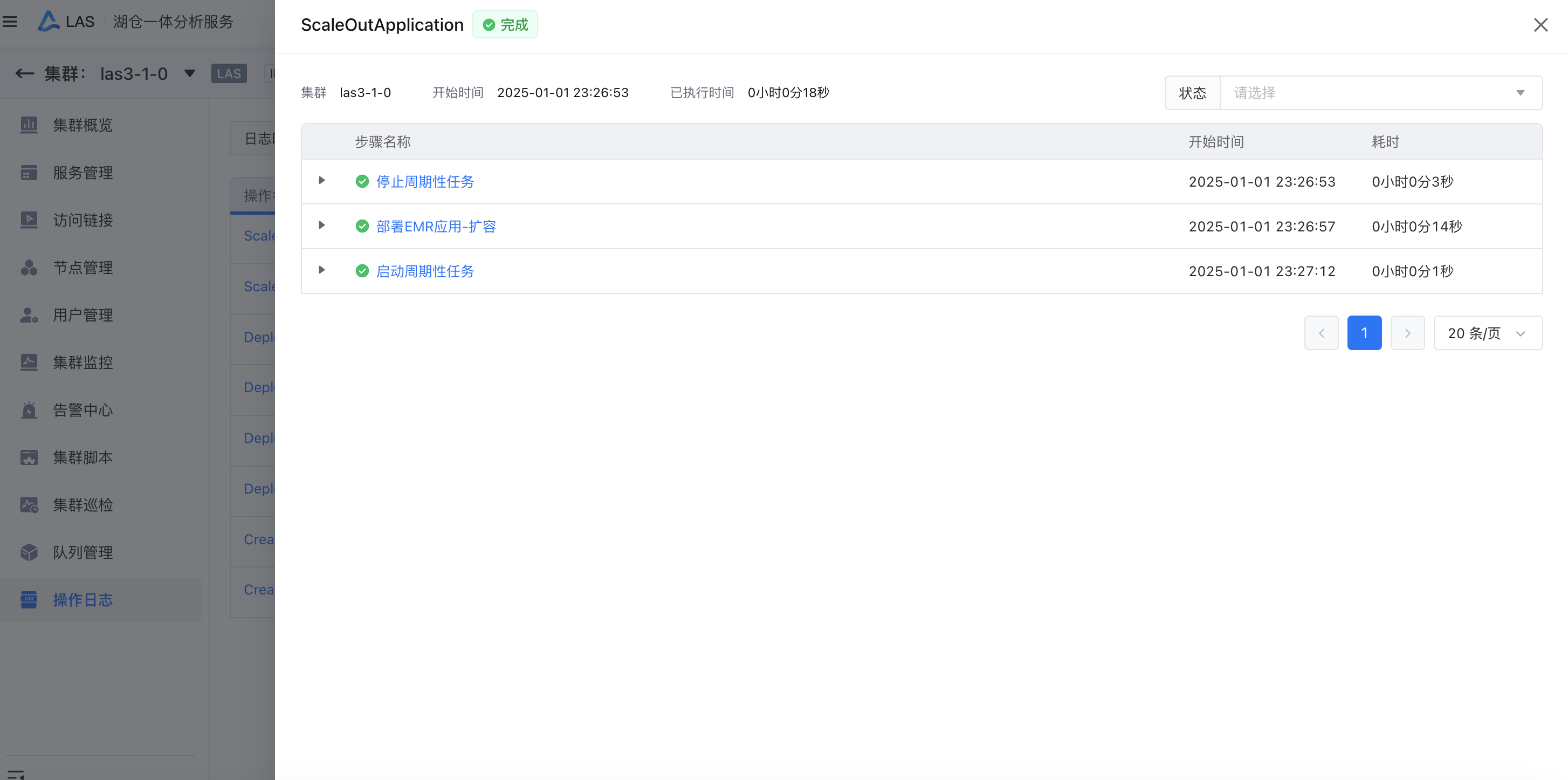Click the user management sidebar icon
Screen dimensions: 1568x780
click(x=29, y=315)
